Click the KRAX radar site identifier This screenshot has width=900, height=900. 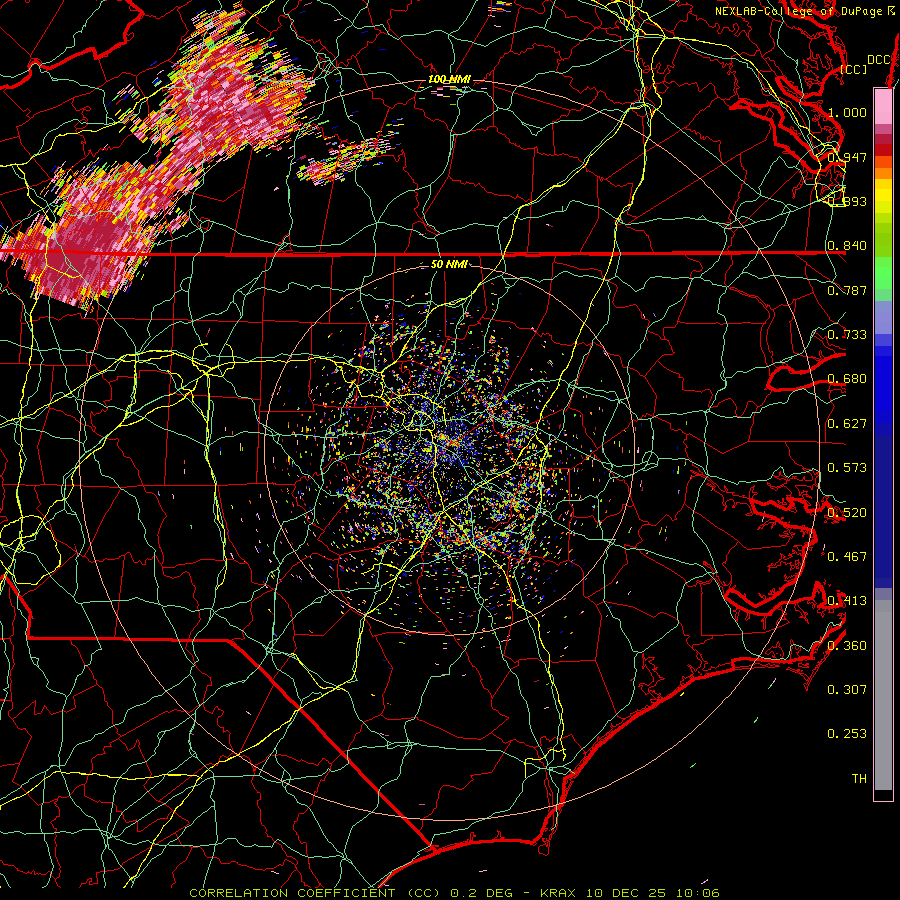558,893
